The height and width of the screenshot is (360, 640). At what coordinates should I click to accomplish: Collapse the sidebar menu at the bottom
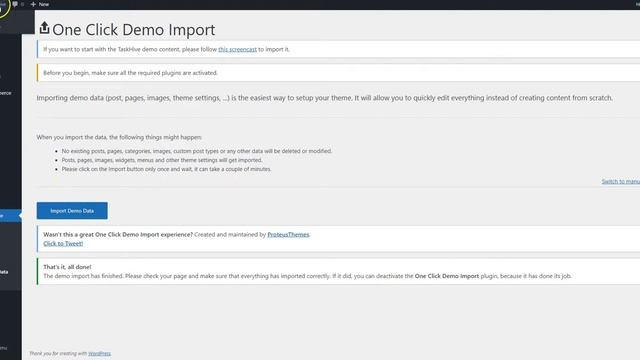pyautogui.click(x=4, y=348)
